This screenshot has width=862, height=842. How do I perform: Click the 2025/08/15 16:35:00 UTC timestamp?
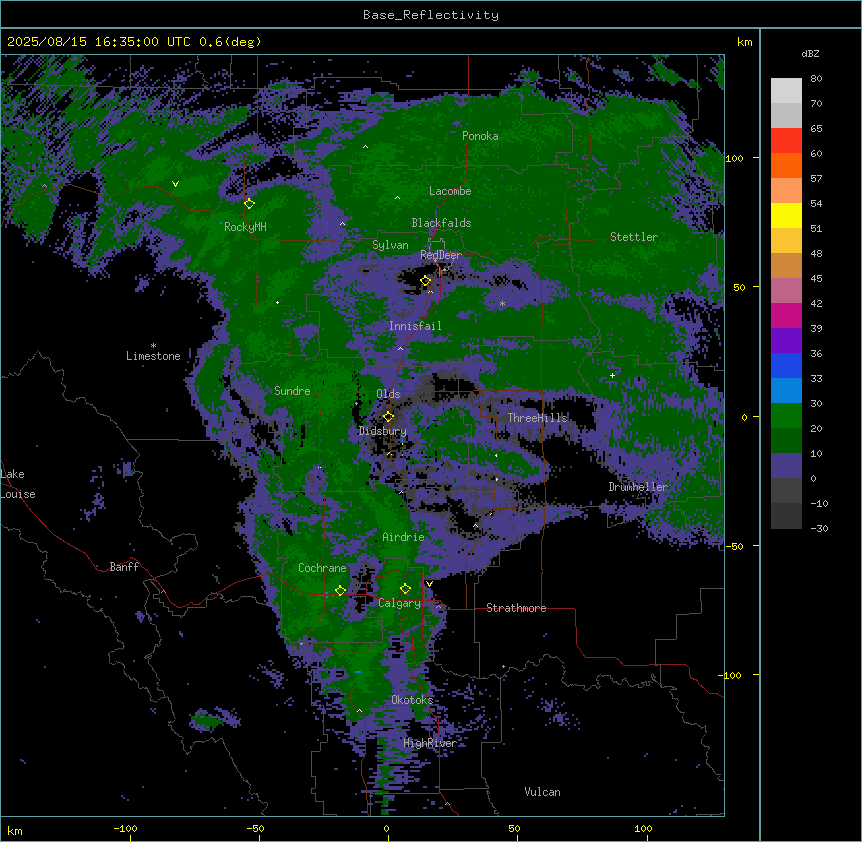[99, 42]
